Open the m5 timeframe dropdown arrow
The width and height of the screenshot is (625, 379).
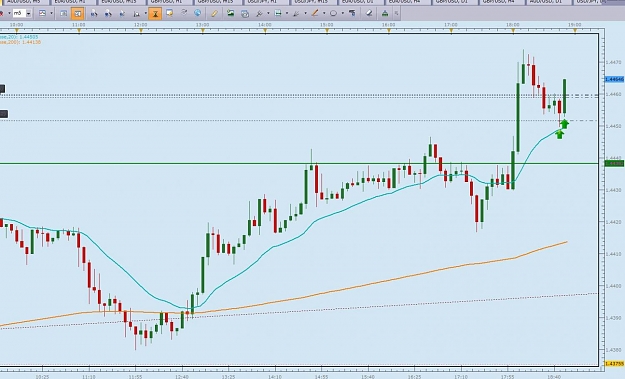click(29, 14)
